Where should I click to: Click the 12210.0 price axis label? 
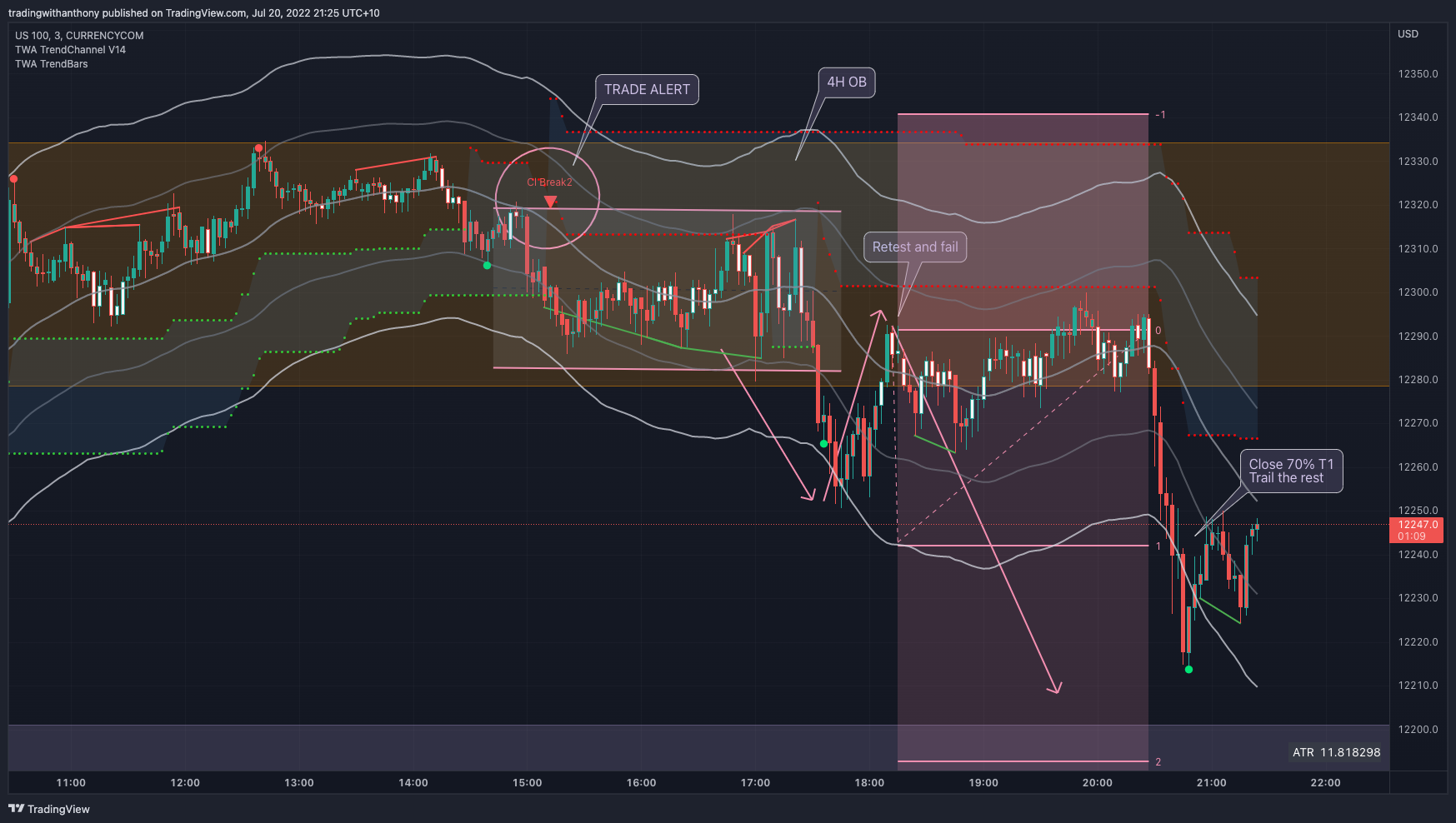tap(1418, 686)
